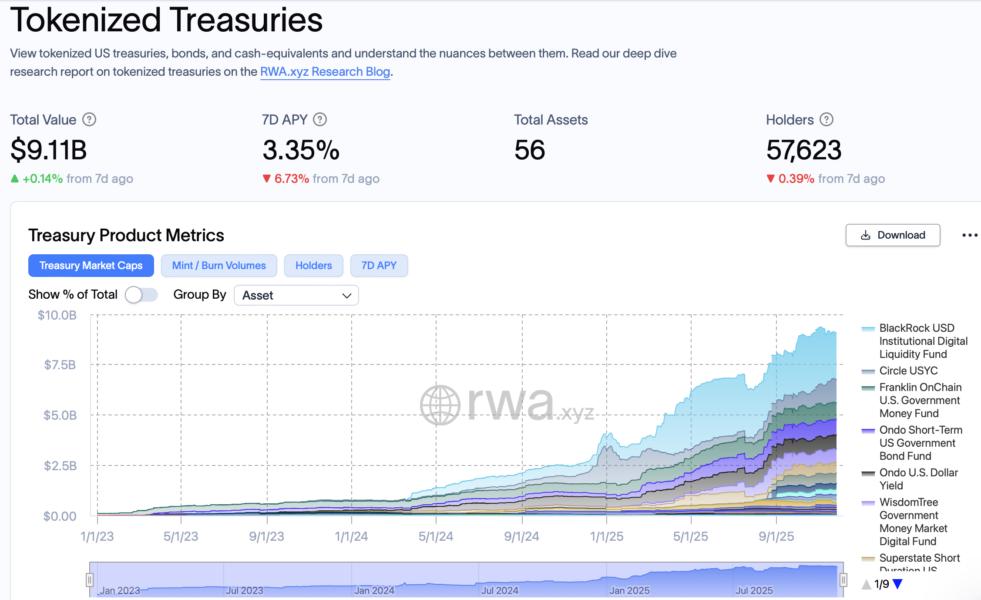
Task: Enable Show % of Total switch
Action: click(x=141, y=295)
